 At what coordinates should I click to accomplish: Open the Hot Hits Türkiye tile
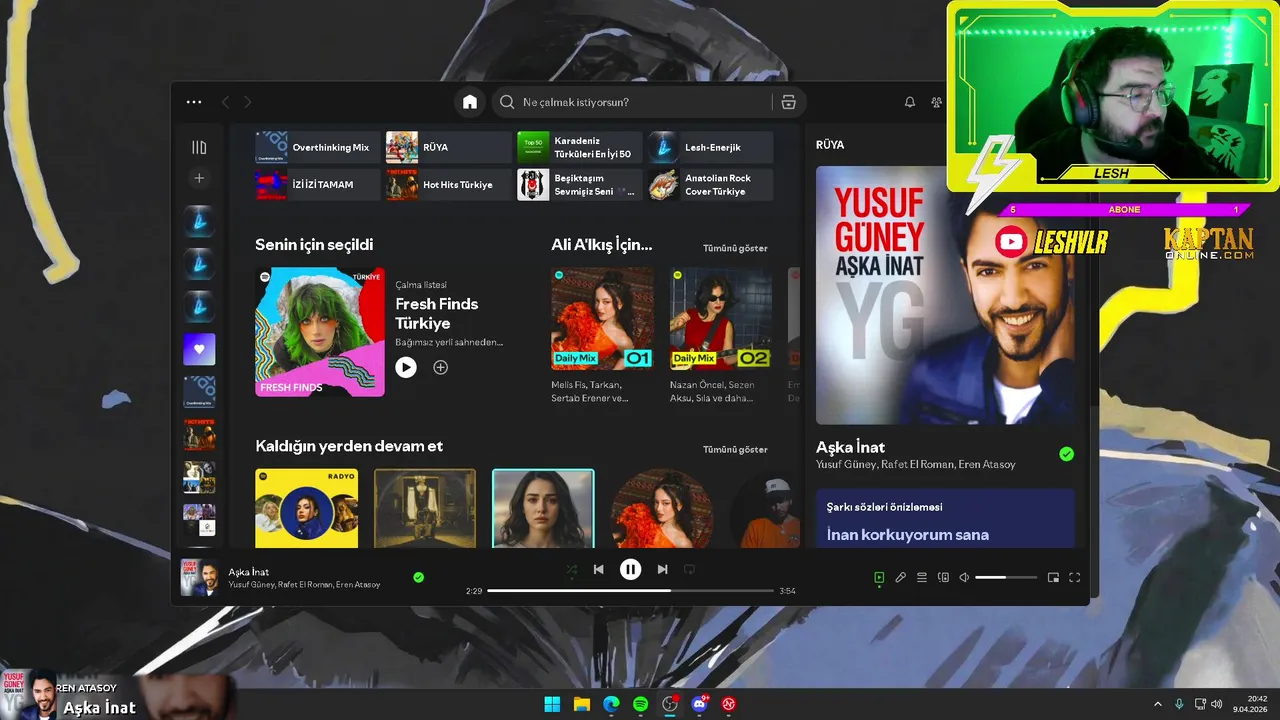pos(449,185)
